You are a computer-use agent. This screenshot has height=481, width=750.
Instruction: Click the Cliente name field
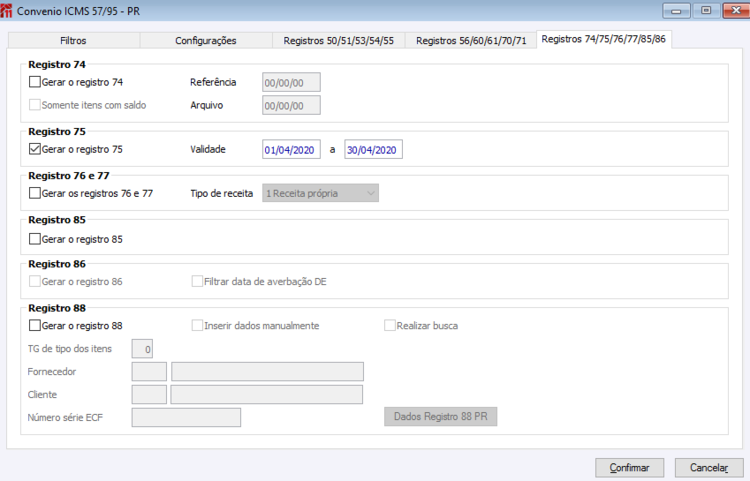click(267, 394)
